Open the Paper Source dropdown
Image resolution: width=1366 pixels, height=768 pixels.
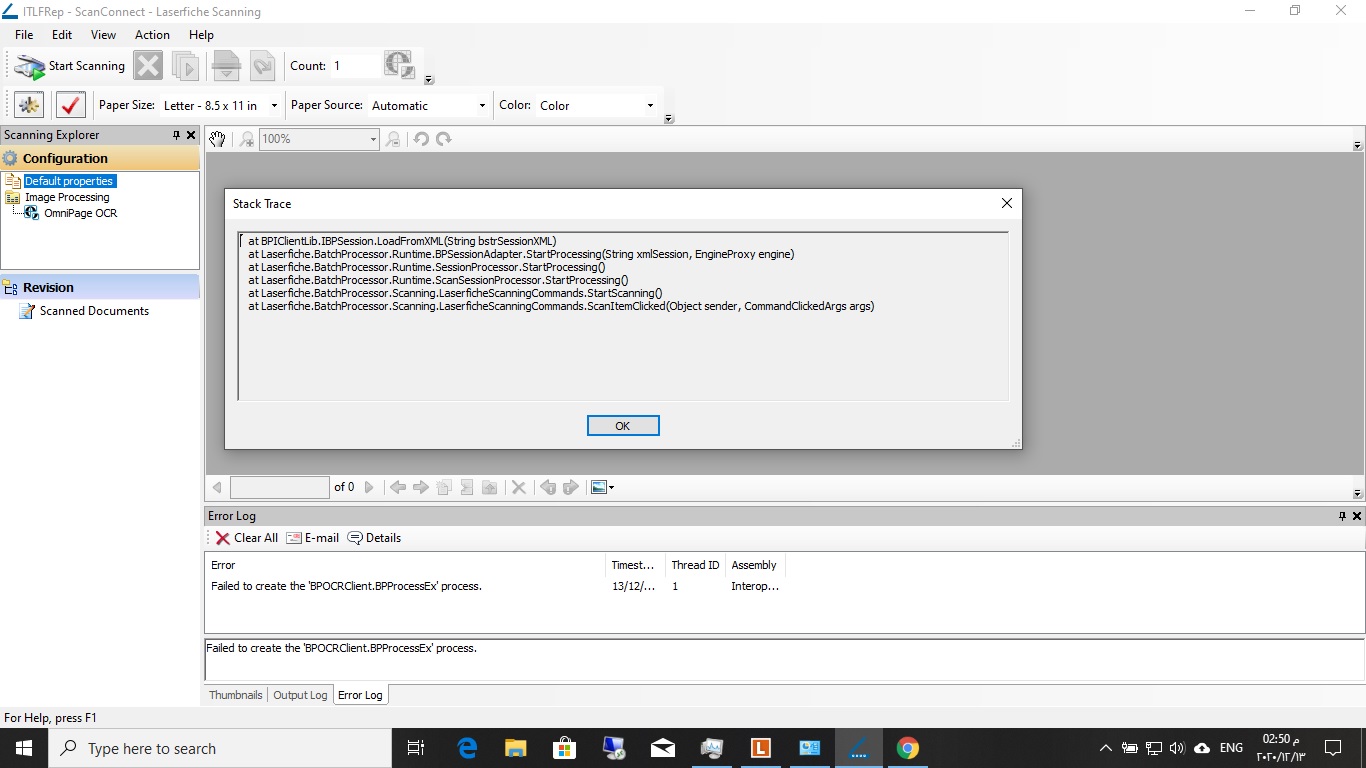point(482,106)
